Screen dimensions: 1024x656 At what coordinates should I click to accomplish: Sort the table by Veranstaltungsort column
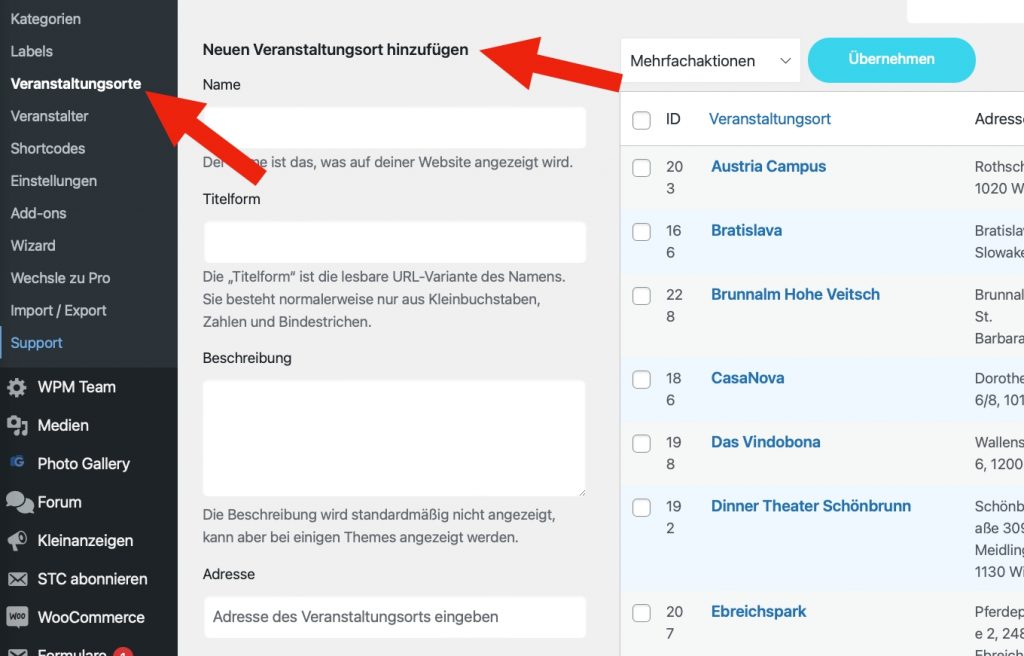click(x=770, y=119)
